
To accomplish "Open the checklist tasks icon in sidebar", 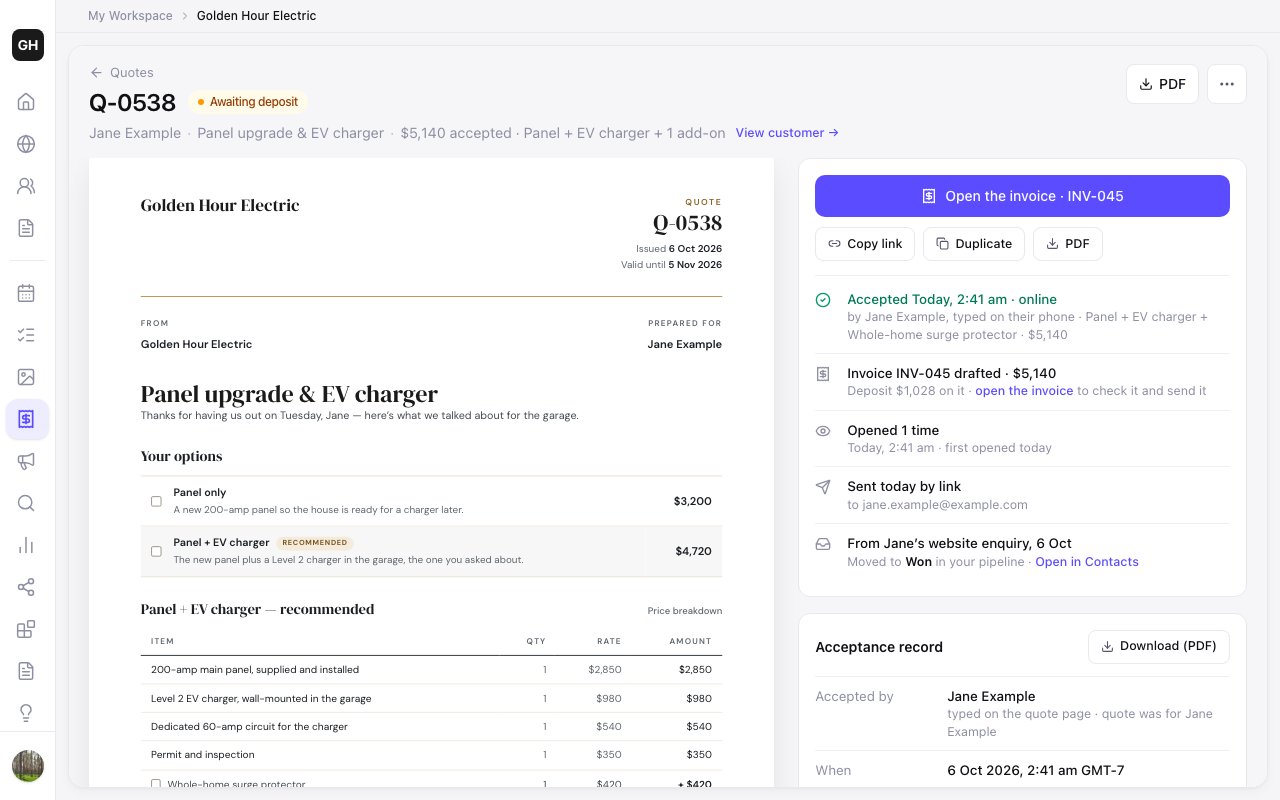I will point(27,335).
